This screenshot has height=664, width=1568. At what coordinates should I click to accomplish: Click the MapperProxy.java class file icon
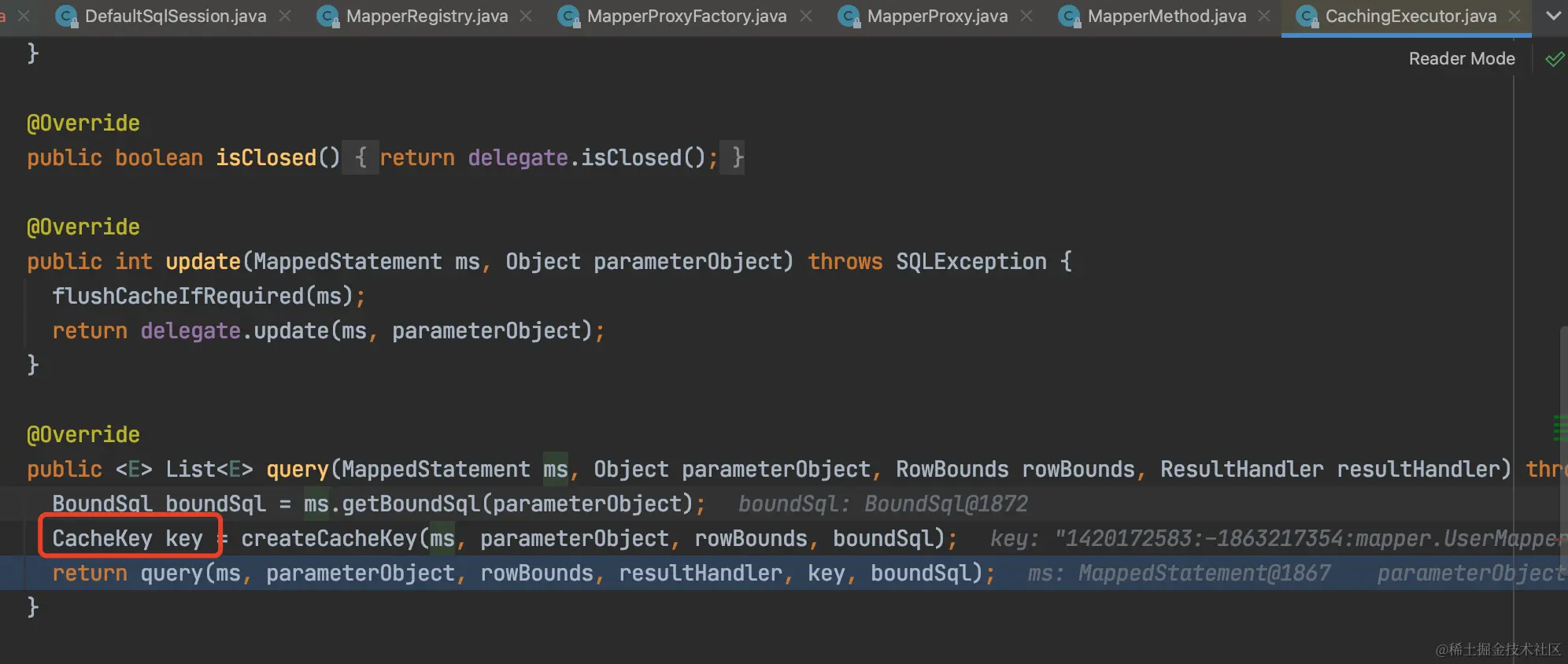[849, 17]
